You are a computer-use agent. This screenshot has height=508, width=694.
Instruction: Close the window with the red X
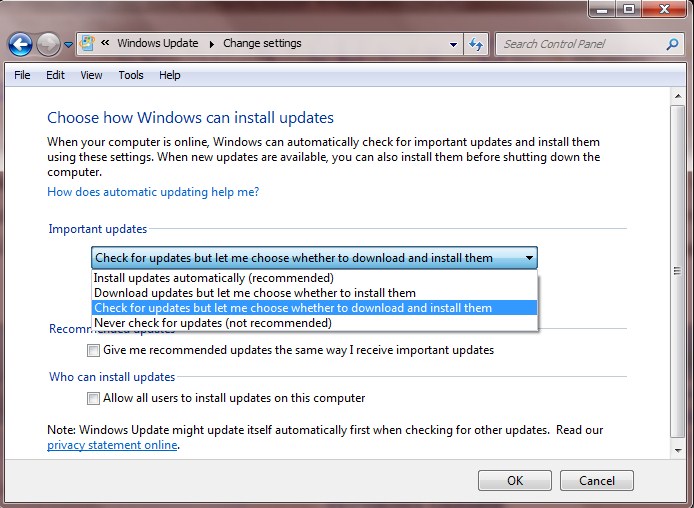[664, 8]
